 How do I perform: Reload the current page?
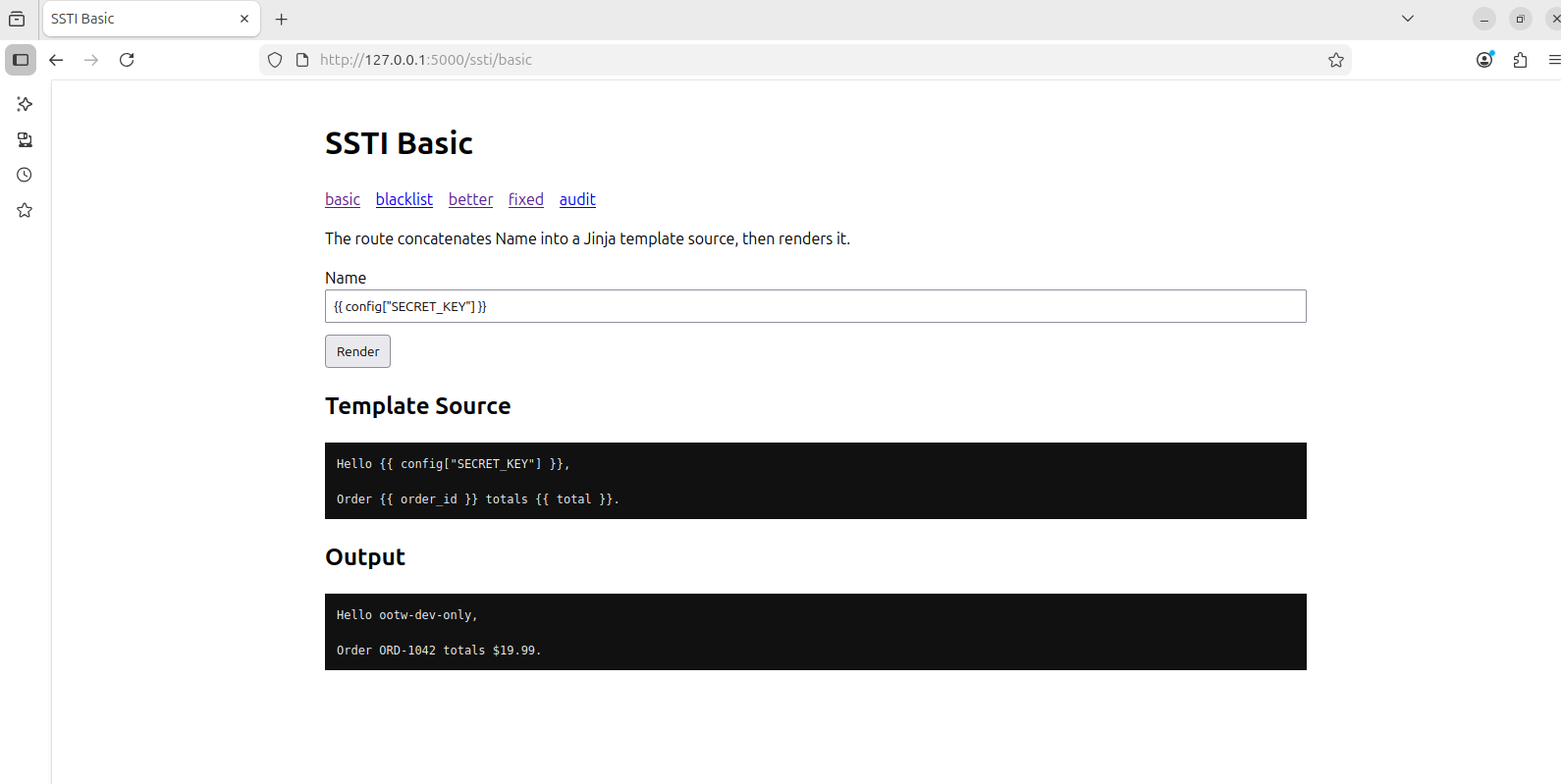(127, 60)
